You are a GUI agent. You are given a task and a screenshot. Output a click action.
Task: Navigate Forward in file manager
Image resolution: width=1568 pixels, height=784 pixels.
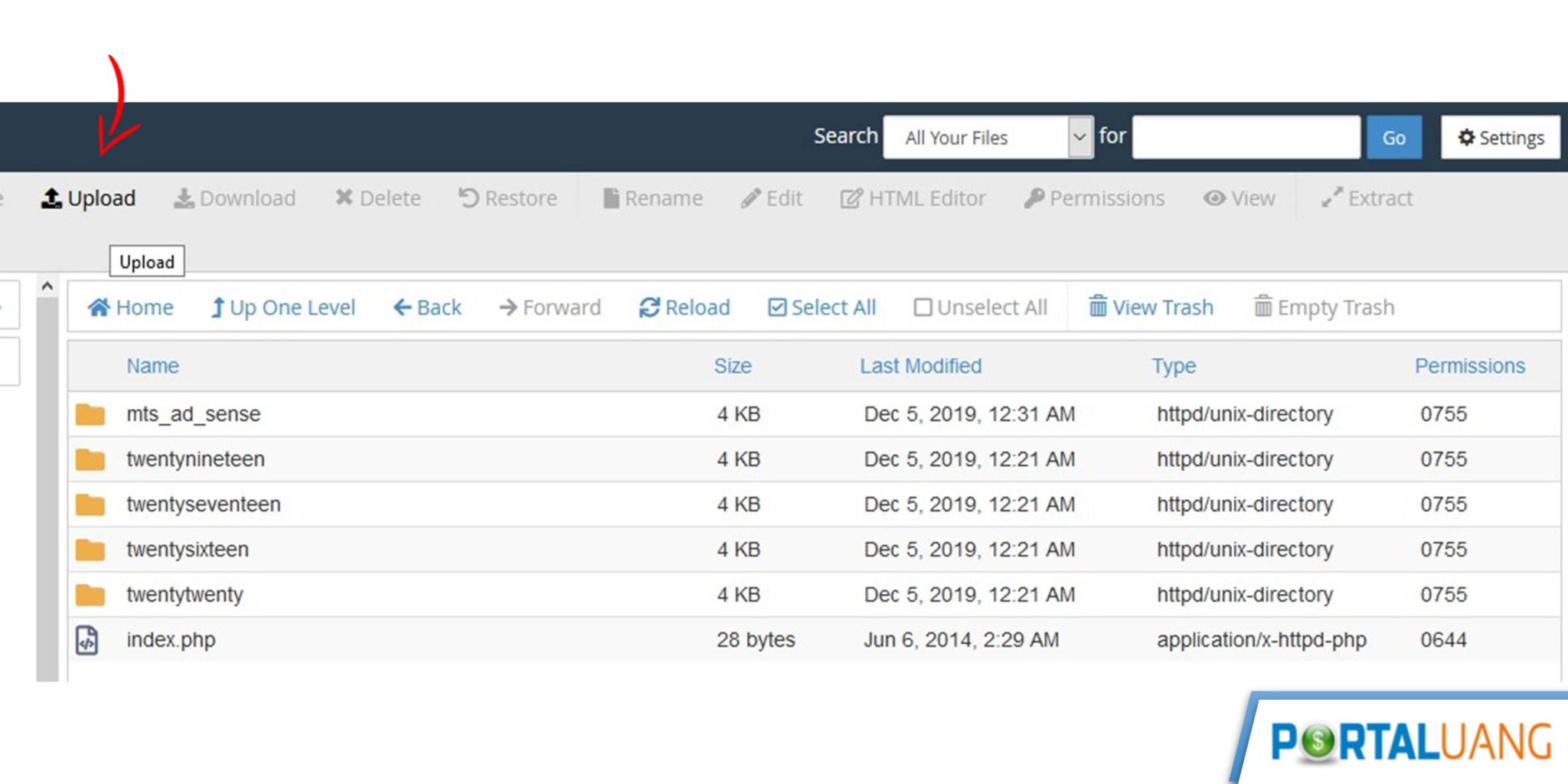(550, 307)
